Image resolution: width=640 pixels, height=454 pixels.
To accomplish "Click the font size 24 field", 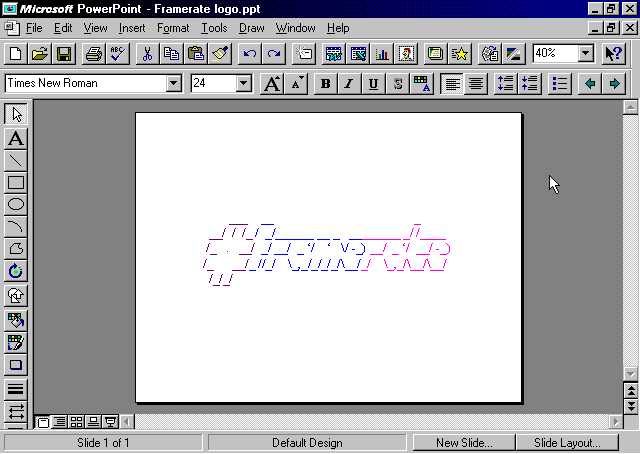I will point(214,83).
